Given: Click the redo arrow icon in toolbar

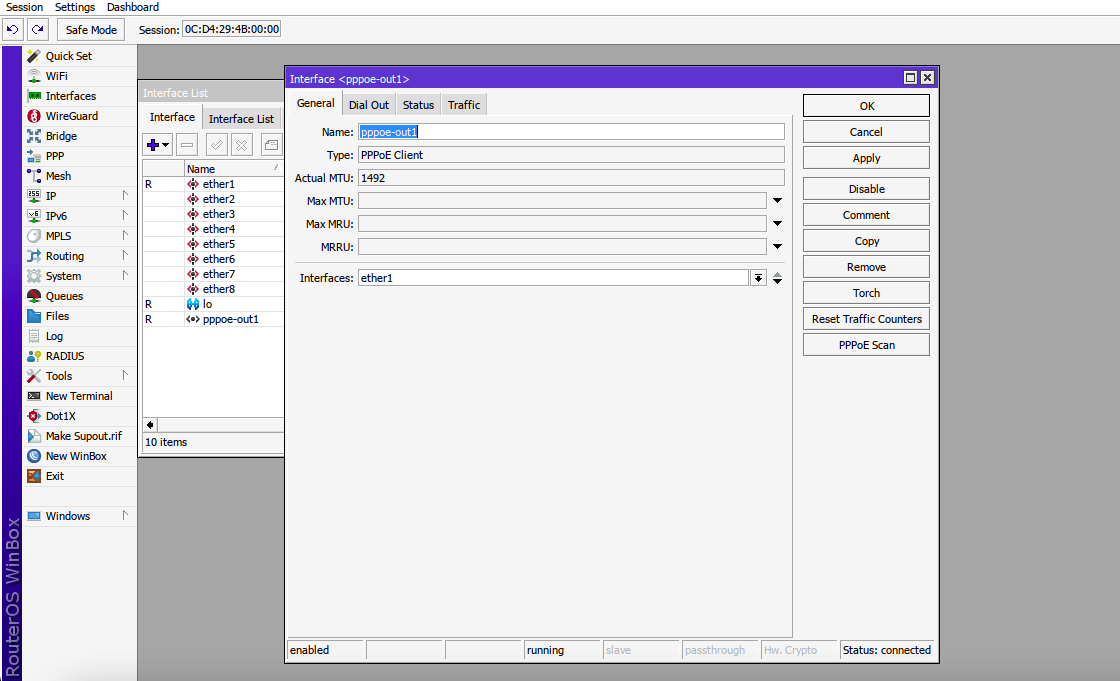Looking at the screenshot, I should click(37, 29).
